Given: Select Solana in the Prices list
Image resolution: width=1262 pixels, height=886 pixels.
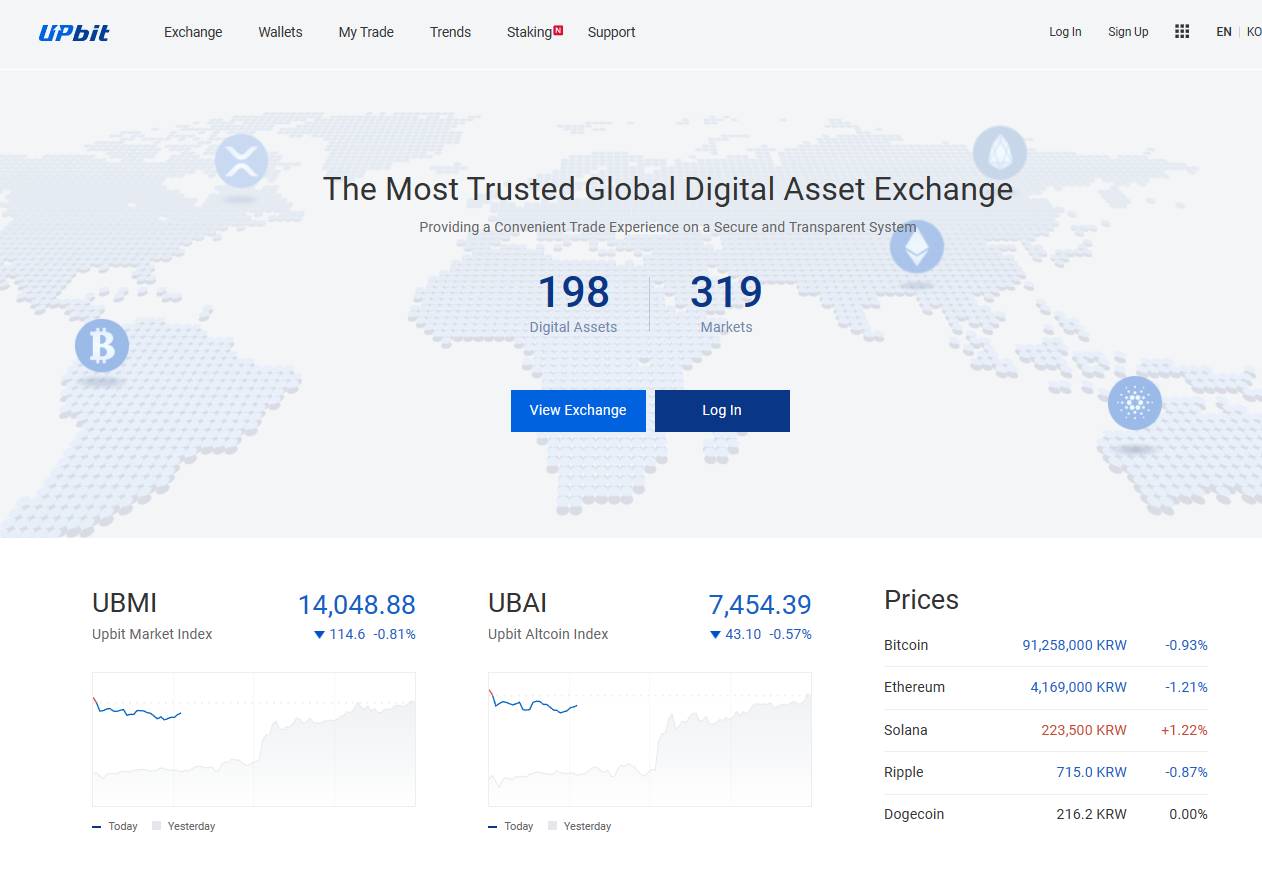Looking at the screenshot, I should coord(1046,730).
